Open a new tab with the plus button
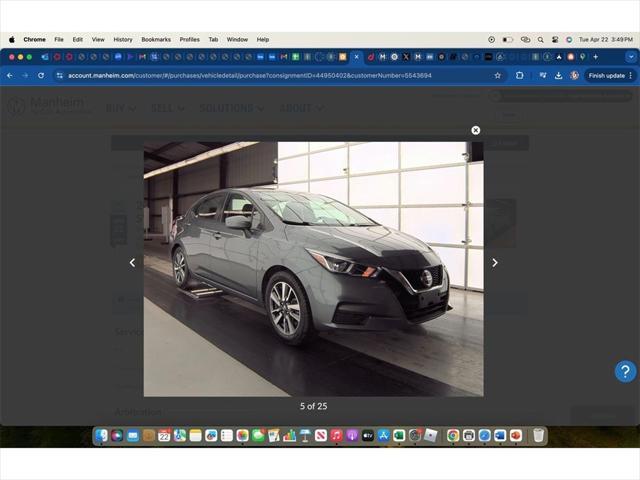This screenshot has height=480, width=640. coord(596,57)
